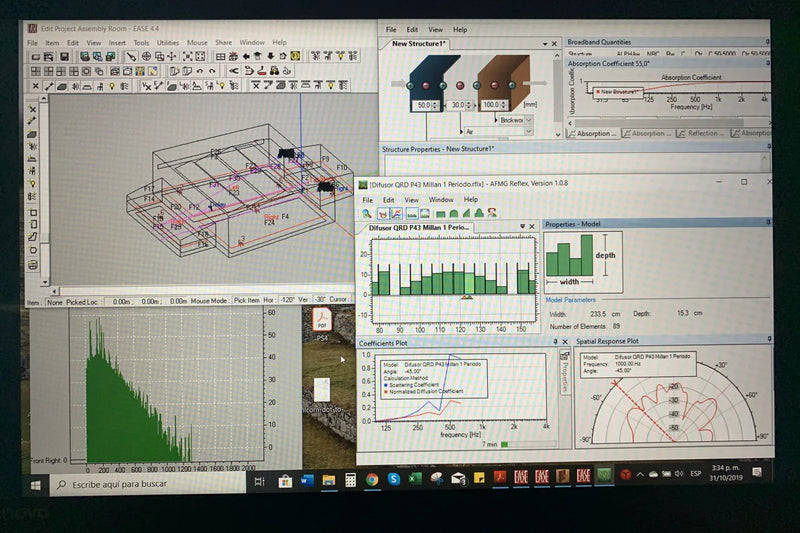Screen dimensions: 800x533
Task: Open the Insert menu in EASE
Action: tap(117, 43)
